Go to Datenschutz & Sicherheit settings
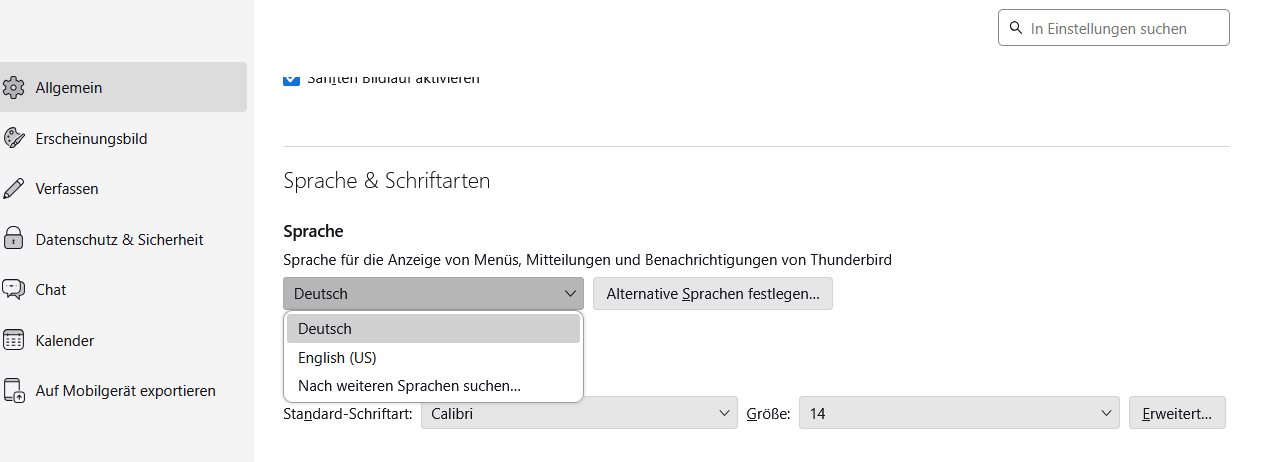 pos(119,240)
